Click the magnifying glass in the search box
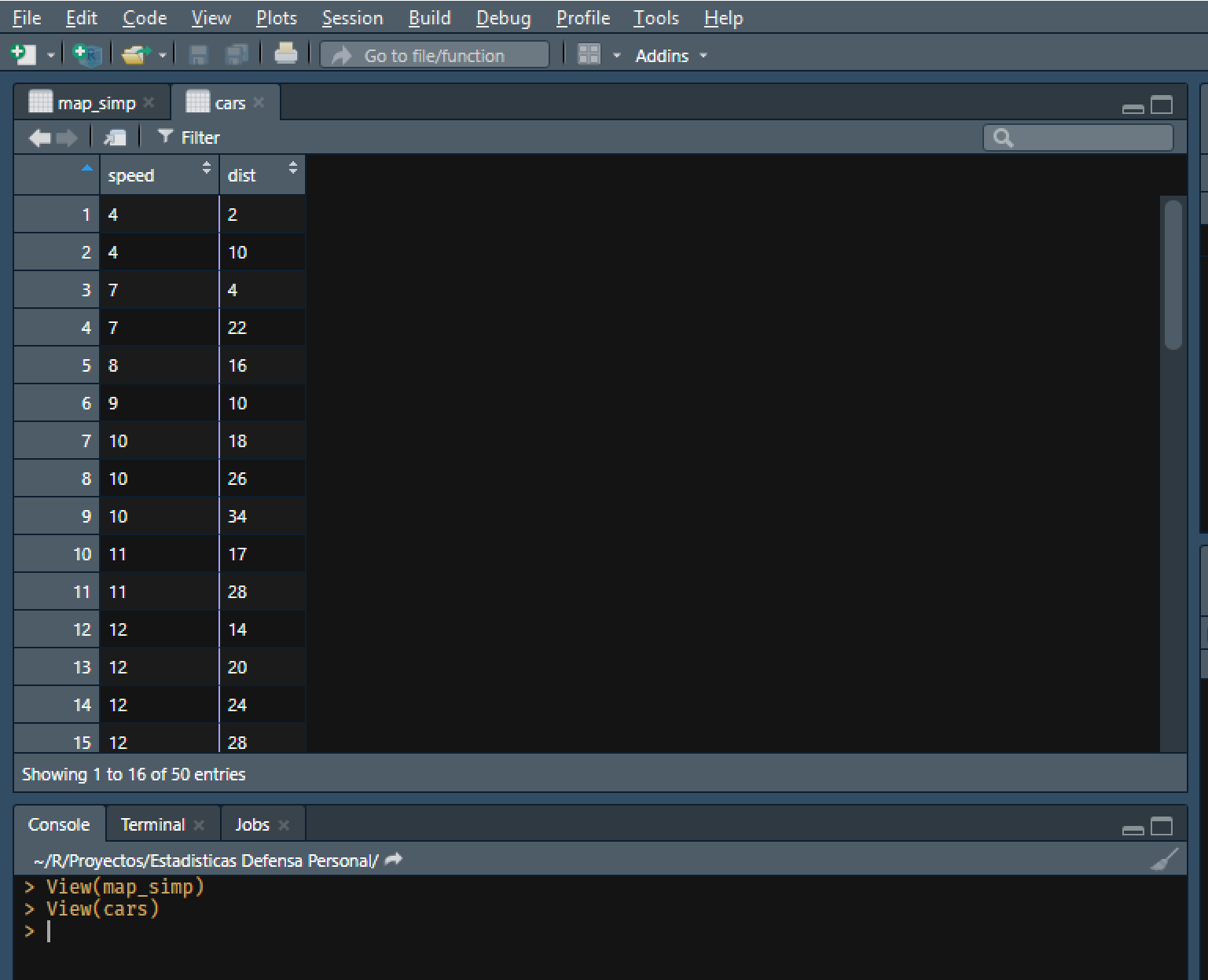 1003,137
